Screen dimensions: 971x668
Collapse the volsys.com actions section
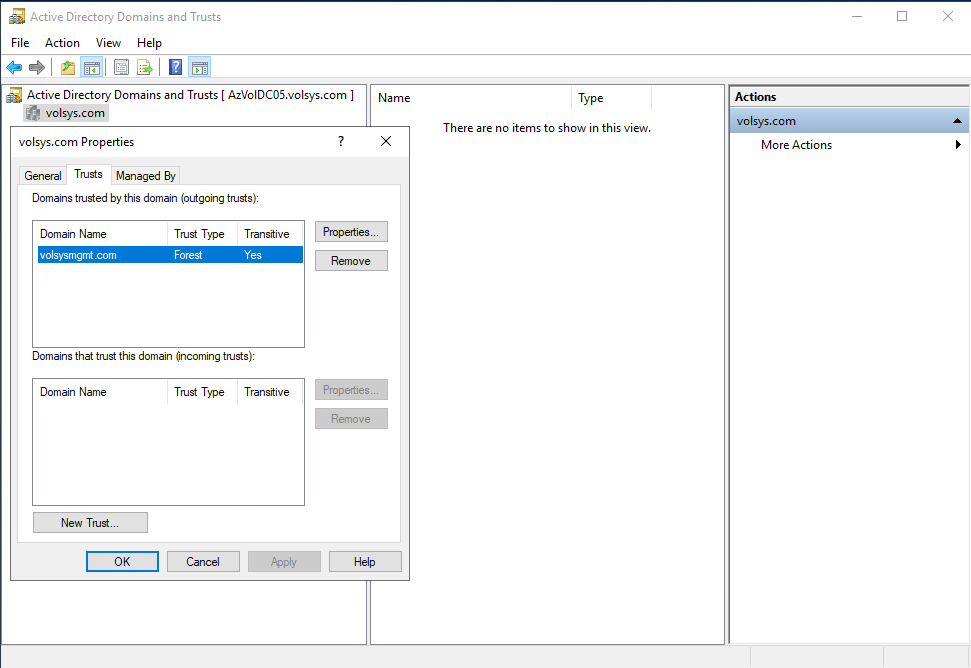(x=956, y=121)
